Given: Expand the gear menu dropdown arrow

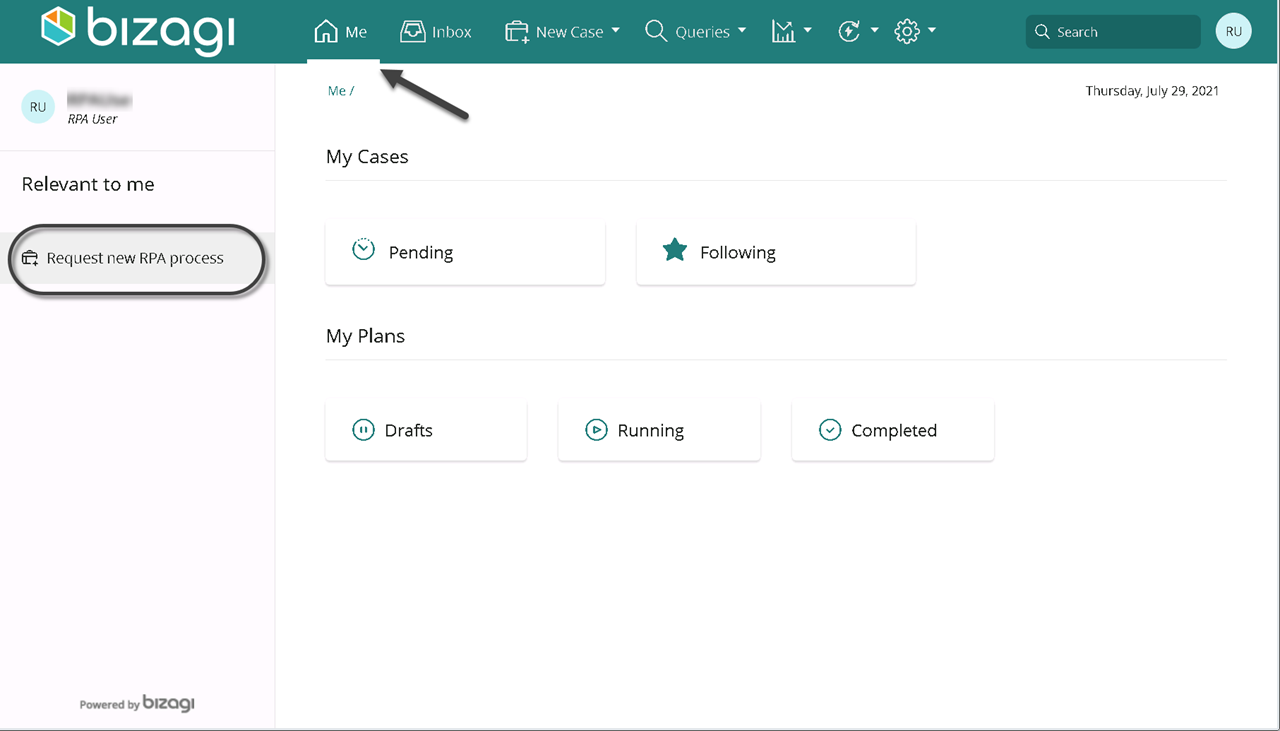Looking at the screenshot, I should coord(932,31).
